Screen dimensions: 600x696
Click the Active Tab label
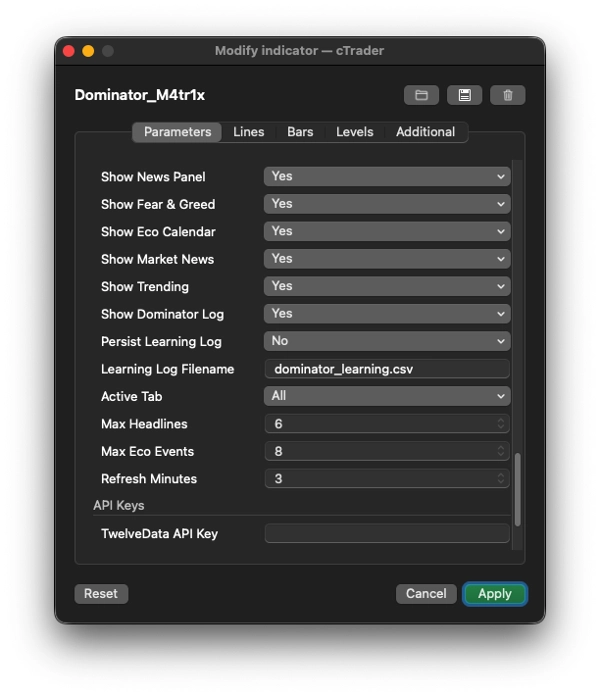point(131,396)
